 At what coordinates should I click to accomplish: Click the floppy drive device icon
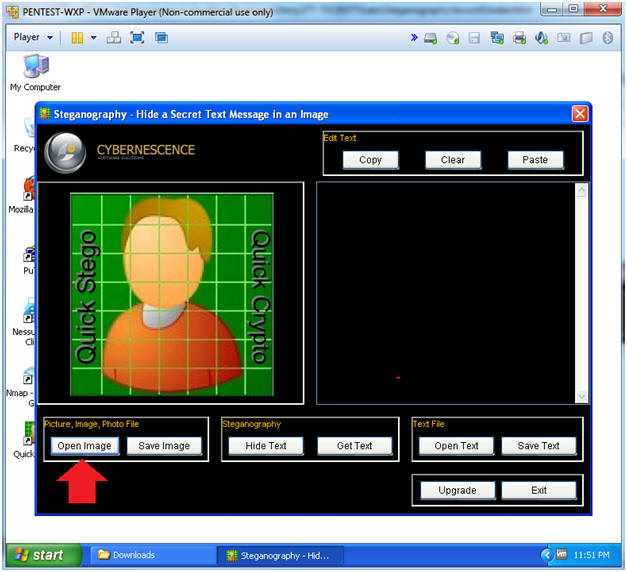coord(474,38)
